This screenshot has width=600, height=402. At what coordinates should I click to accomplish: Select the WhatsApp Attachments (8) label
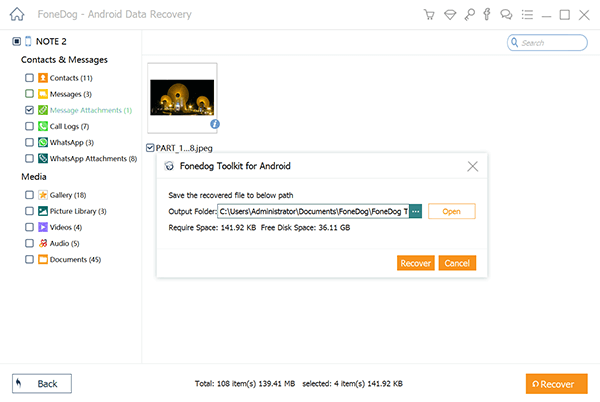[x=93, y=159]
